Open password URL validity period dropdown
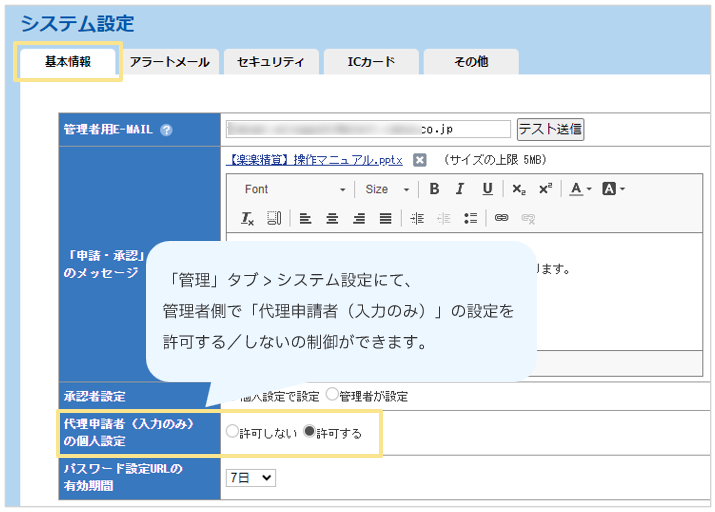 (250, 478)
